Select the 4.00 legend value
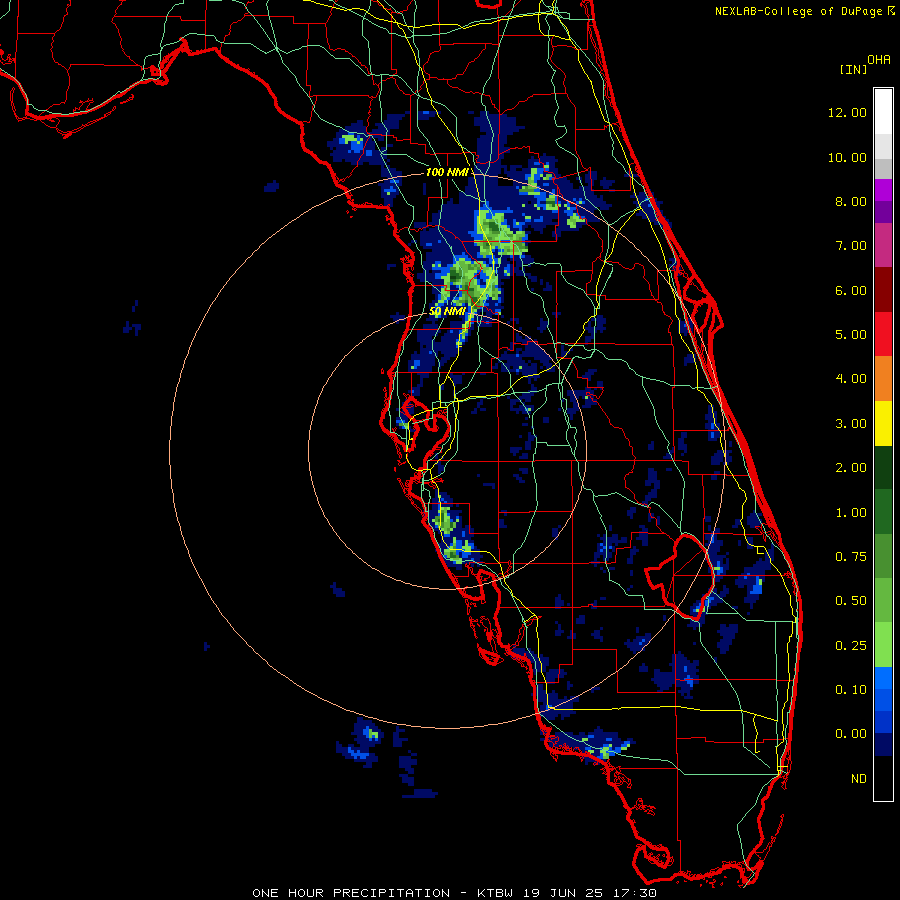 851,379
